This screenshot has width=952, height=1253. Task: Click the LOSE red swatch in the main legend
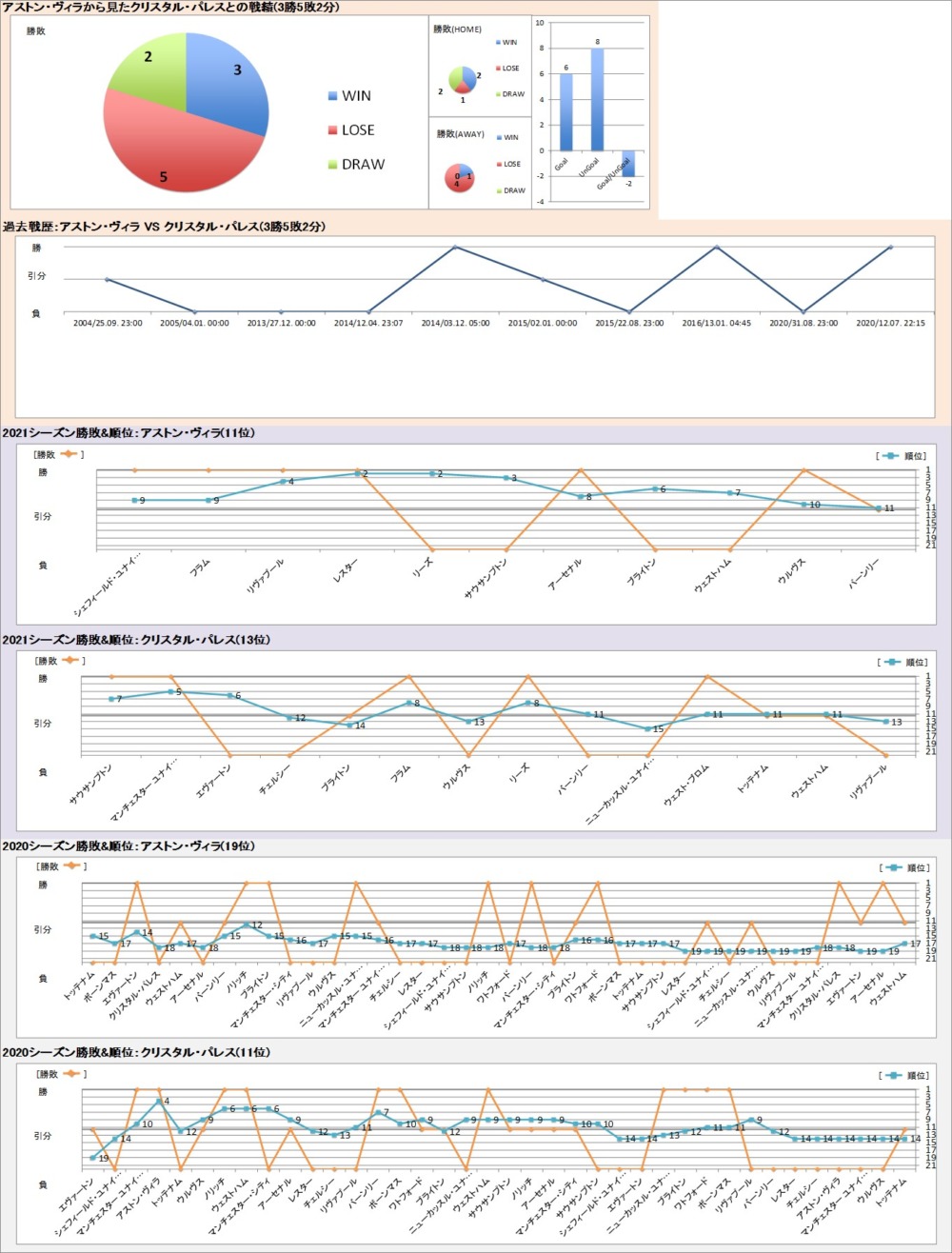[x=332, y=130]
